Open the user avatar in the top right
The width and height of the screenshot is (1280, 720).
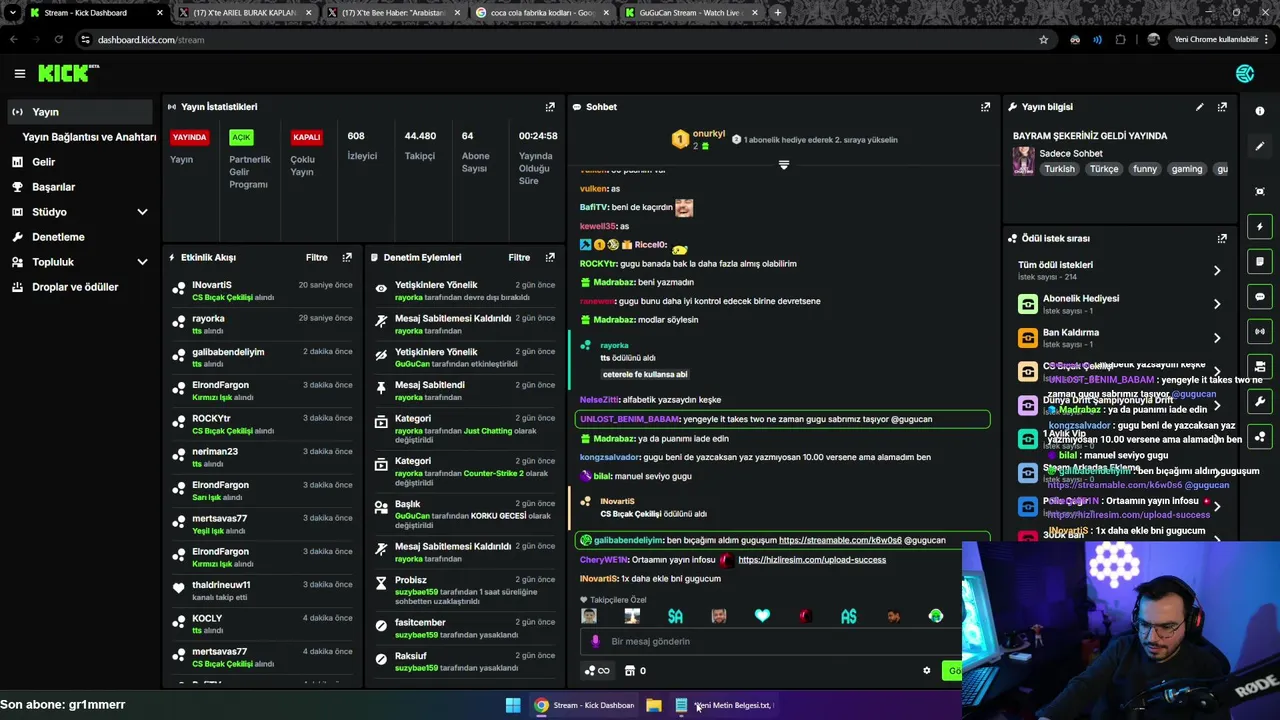click(x=1245, y=73)
